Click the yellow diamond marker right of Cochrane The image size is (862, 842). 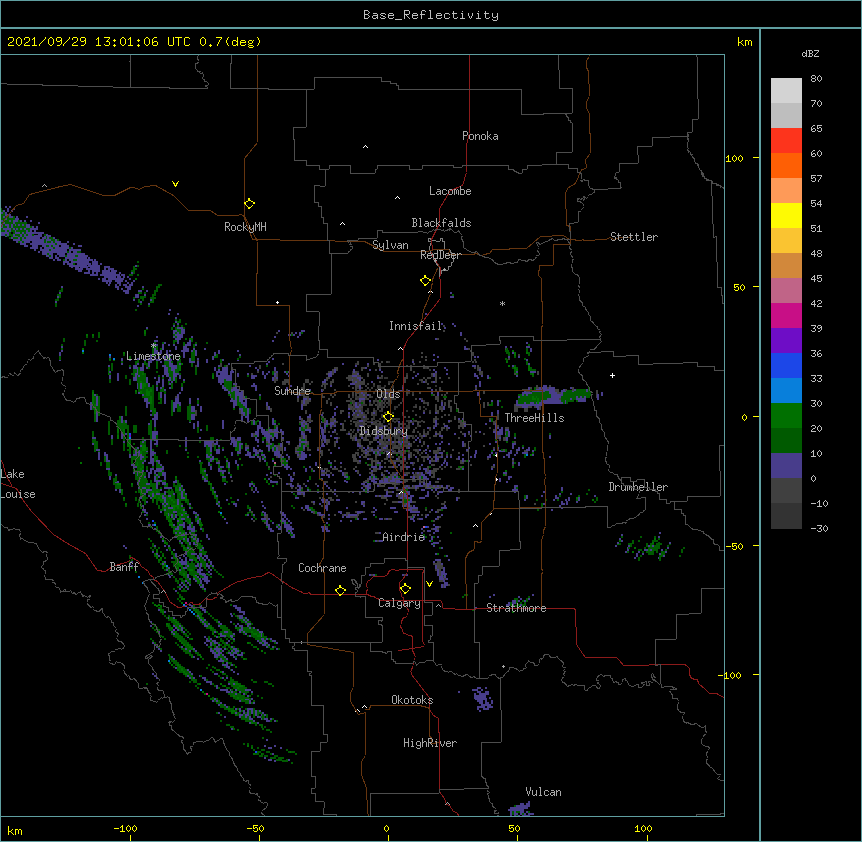[340, 590]
